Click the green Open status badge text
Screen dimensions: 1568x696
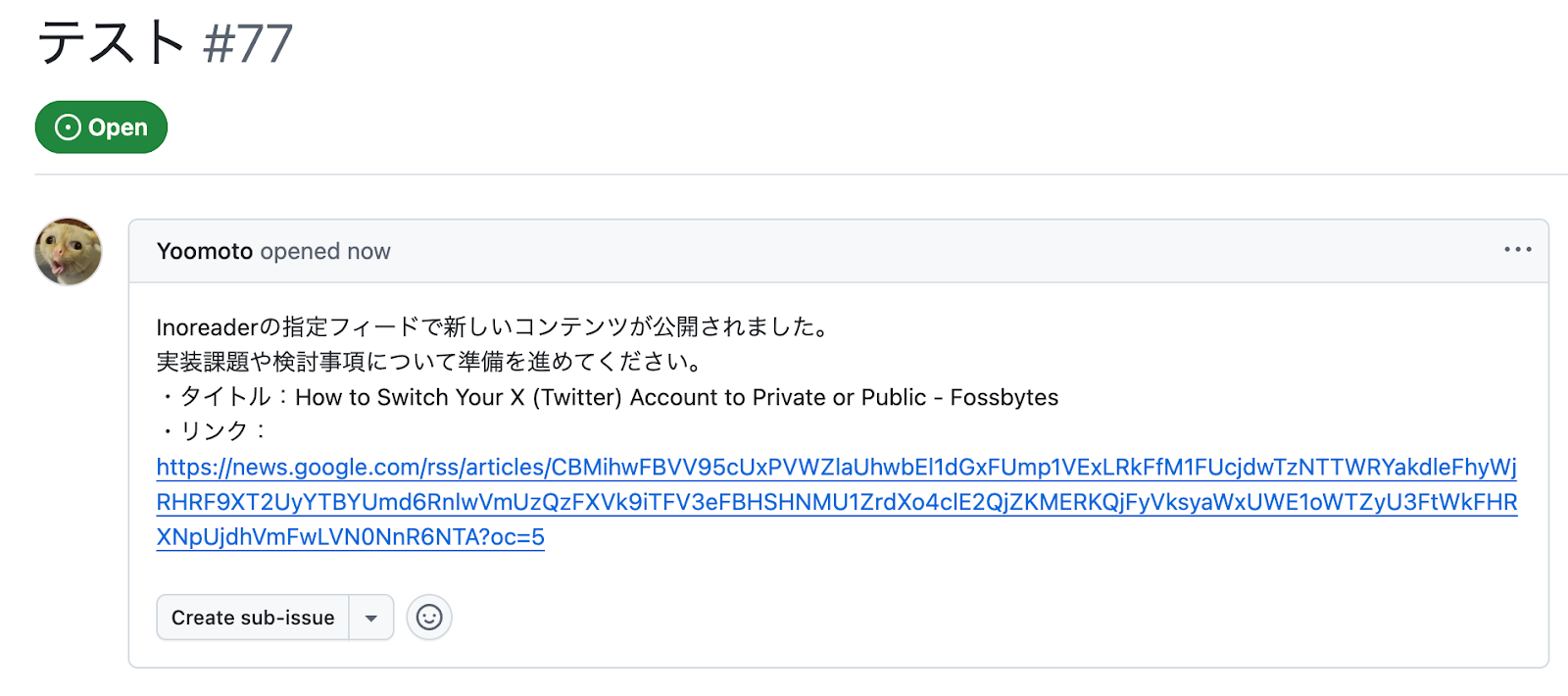click(x=118, y=127)
